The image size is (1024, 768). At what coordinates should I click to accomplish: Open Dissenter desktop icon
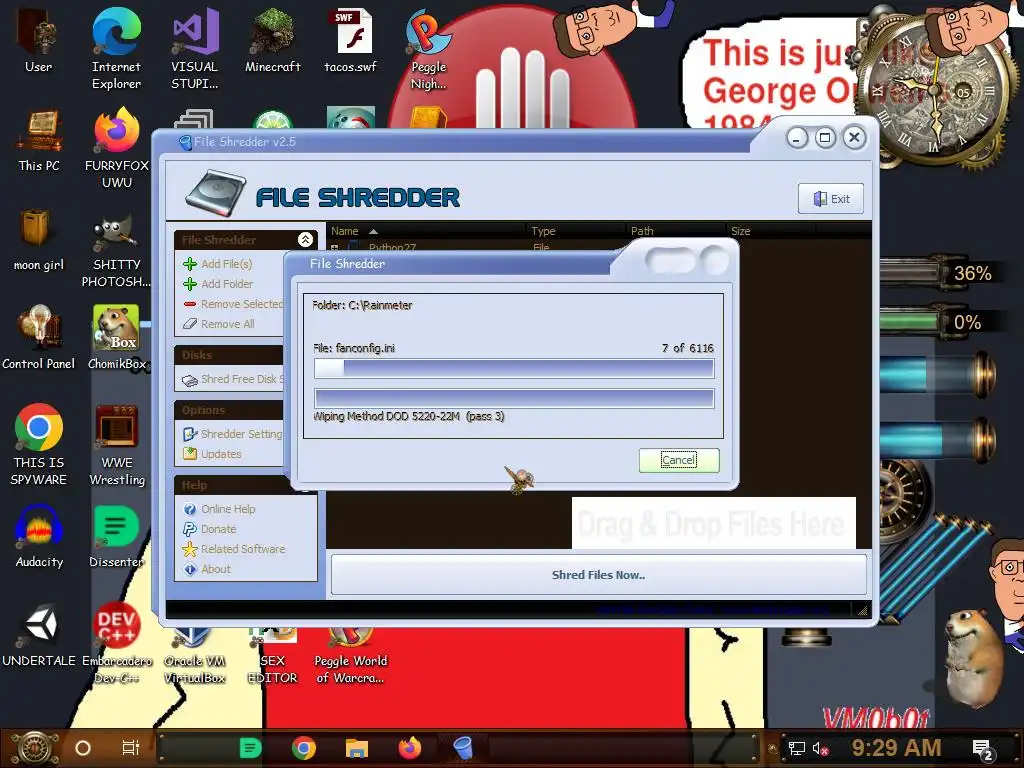click(x=116, y=536)
